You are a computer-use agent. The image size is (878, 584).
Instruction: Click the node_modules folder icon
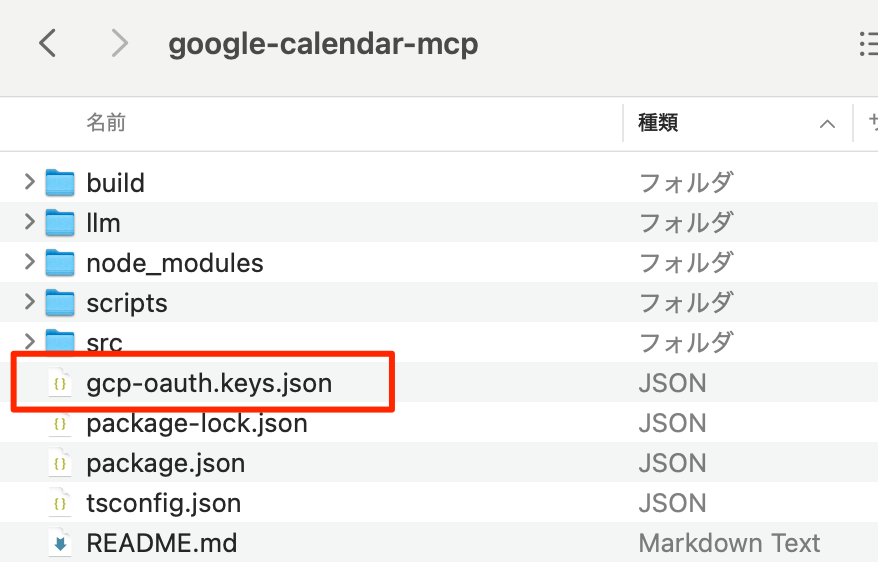(x=61, y=263)
